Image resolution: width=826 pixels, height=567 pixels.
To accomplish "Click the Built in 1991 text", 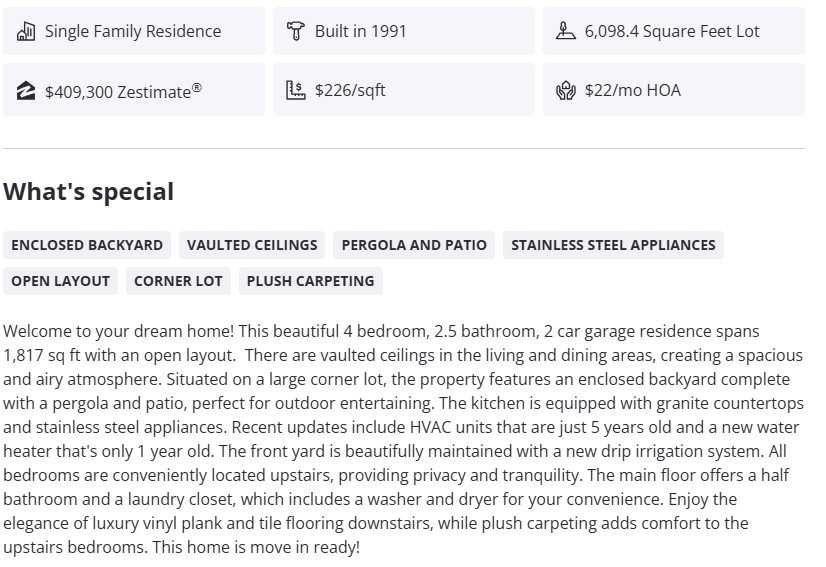I will click(360, 31).
